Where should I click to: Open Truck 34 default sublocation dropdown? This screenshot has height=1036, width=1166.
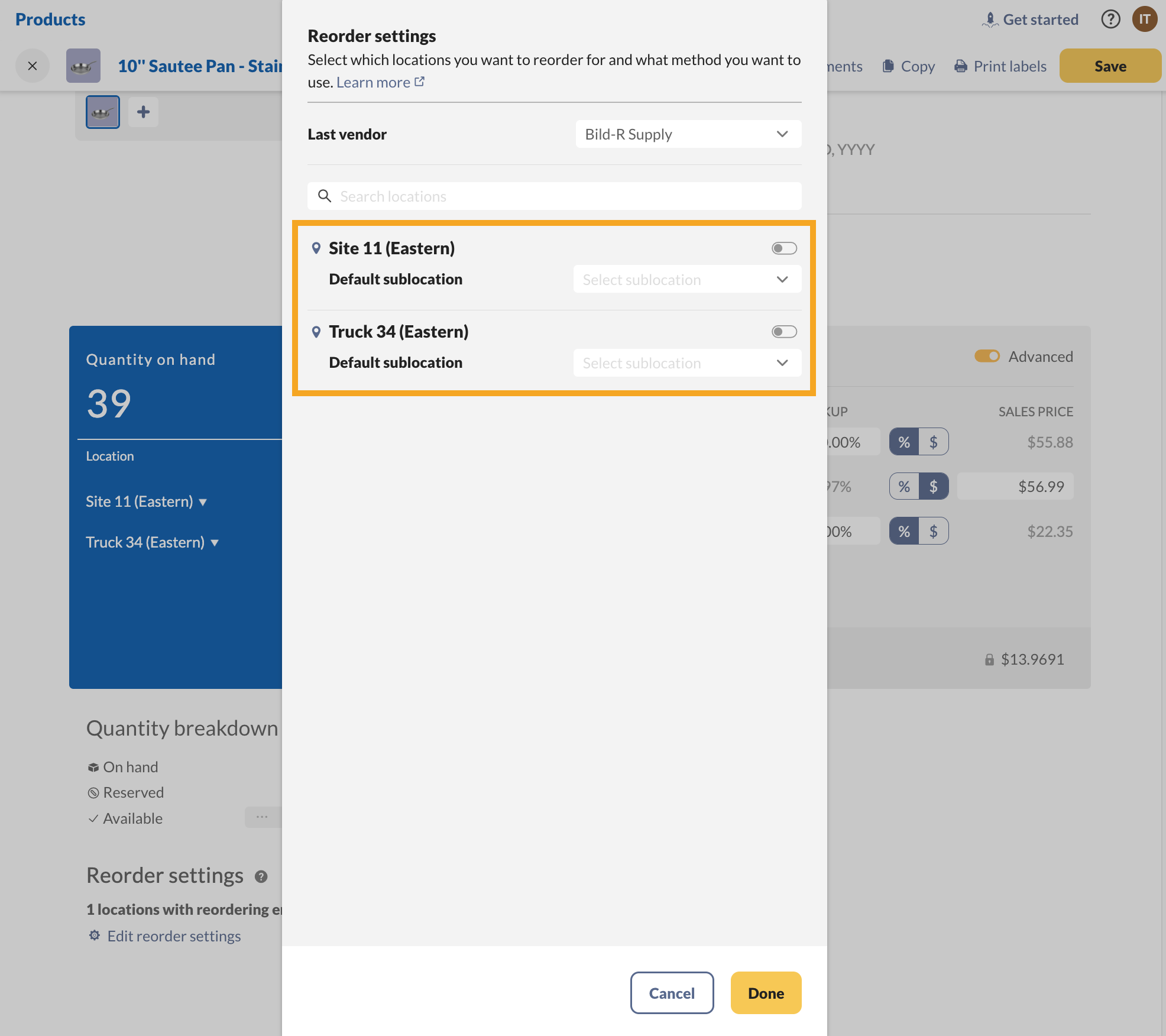[x=687, y=362]
